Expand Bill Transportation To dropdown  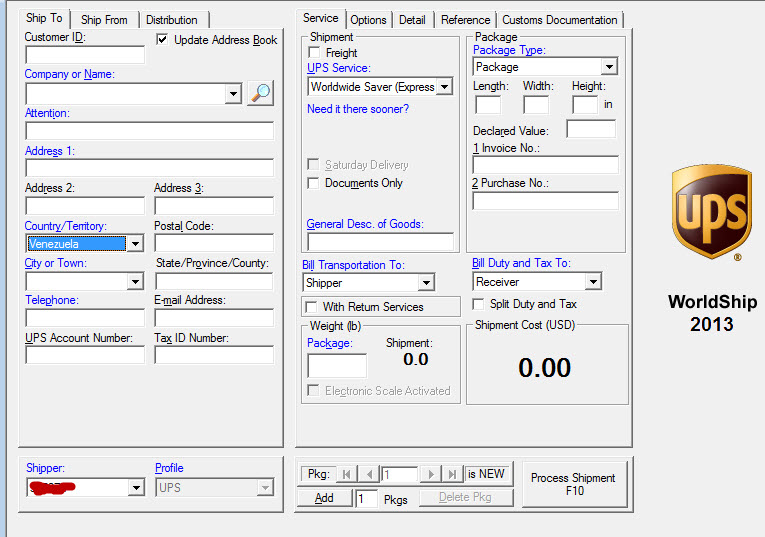coord(425,283)
